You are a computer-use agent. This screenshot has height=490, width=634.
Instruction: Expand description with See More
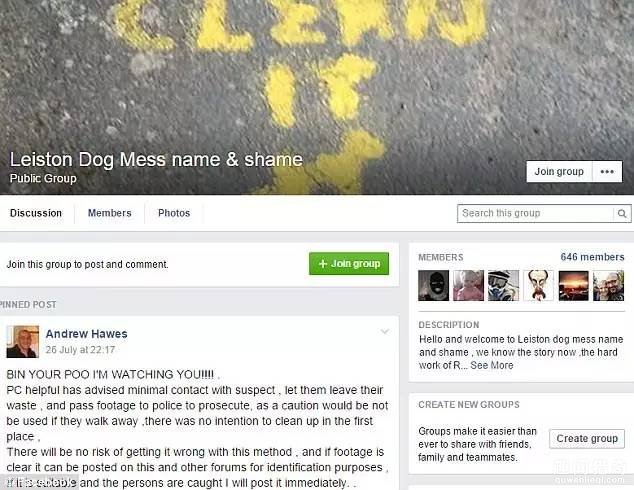pyautogui.click(x=492, y=365)
